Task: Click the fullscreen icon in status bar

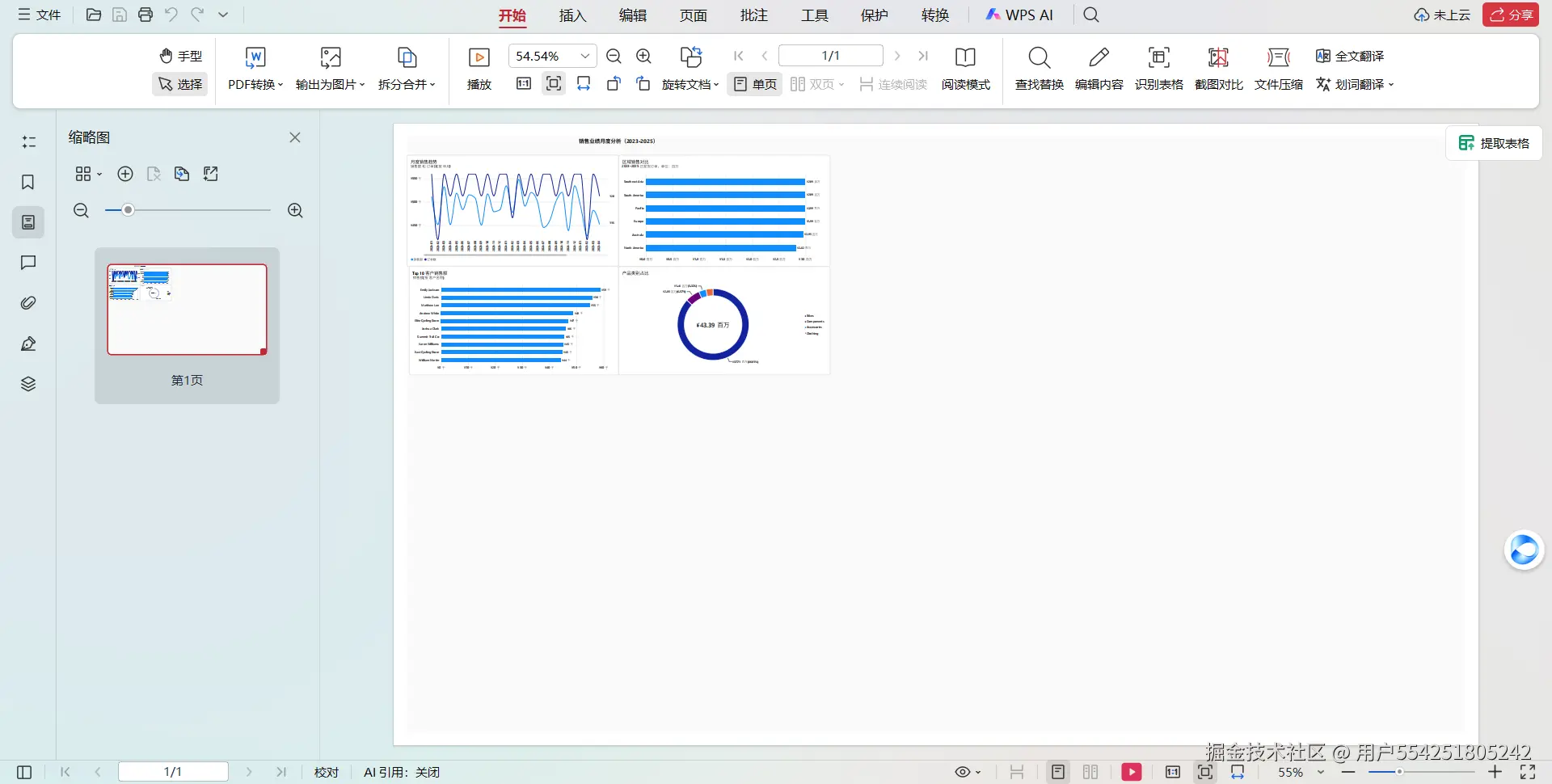Action: (1528, 772)
